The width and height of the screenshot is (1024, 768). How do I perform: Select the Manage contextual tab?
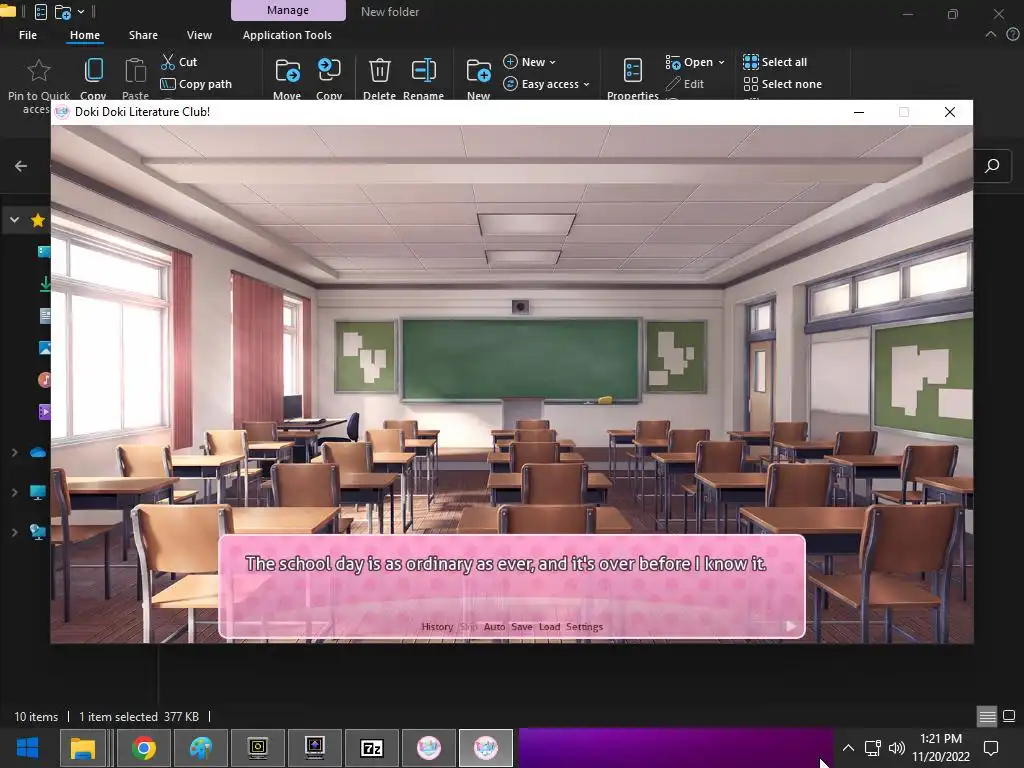coord(288,10)
